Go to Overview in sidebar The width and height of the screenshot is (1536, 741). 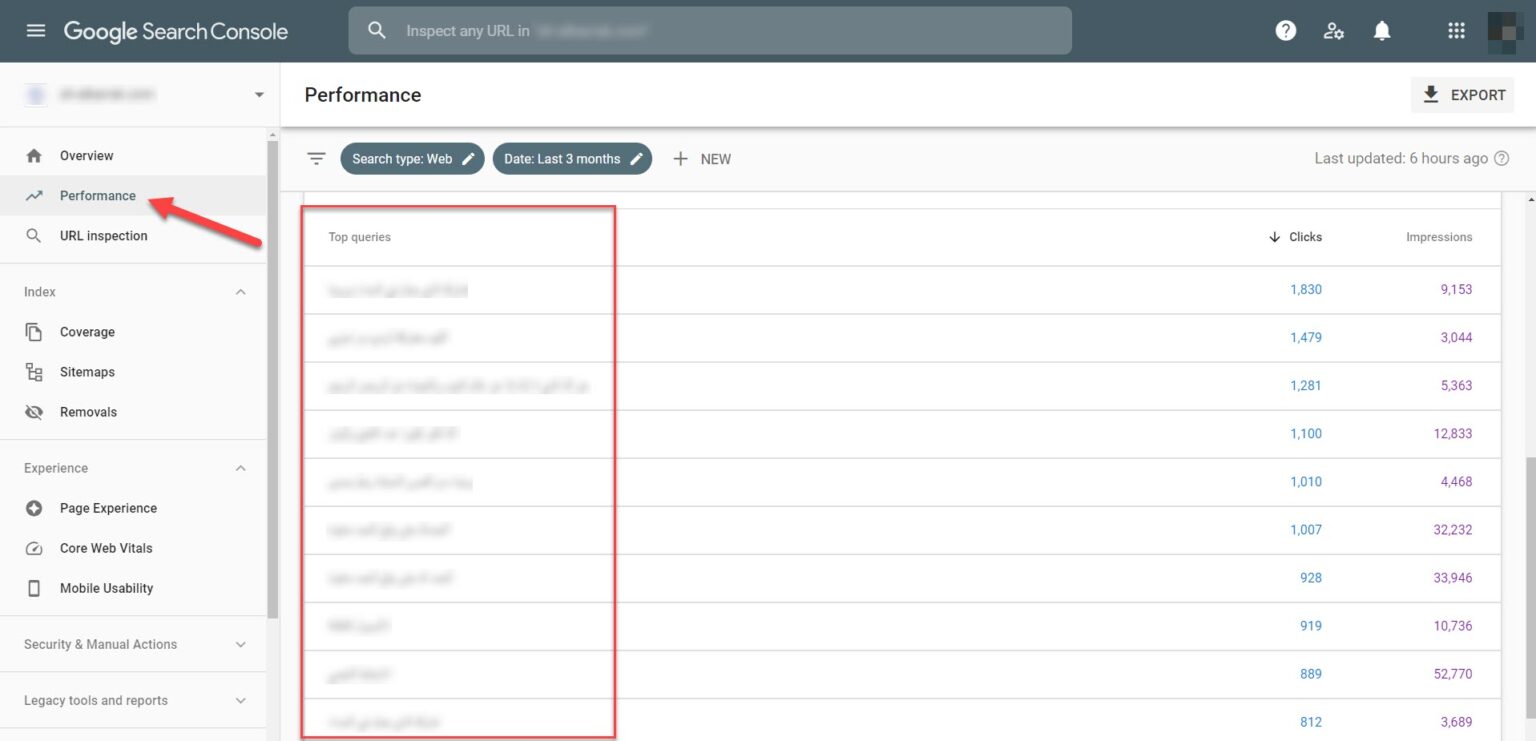coord(86,156)
